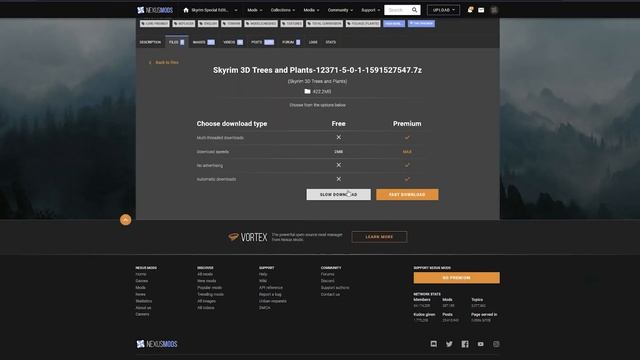Image resolution: width=640 pixels, height=360 pixels.
Task: Open the footer Home link
Action: coord(141,274)
